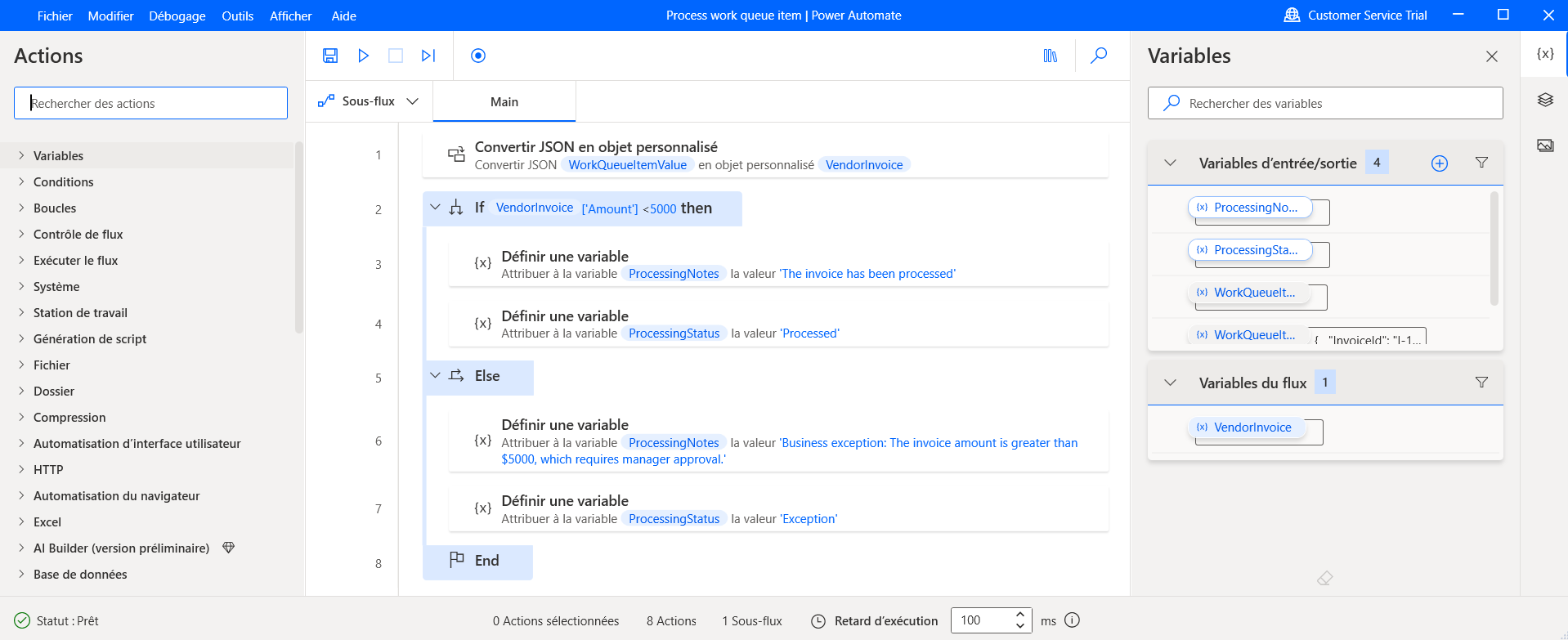
Task: Click the Rechercher des actions search box
Action: click(151, 103)
